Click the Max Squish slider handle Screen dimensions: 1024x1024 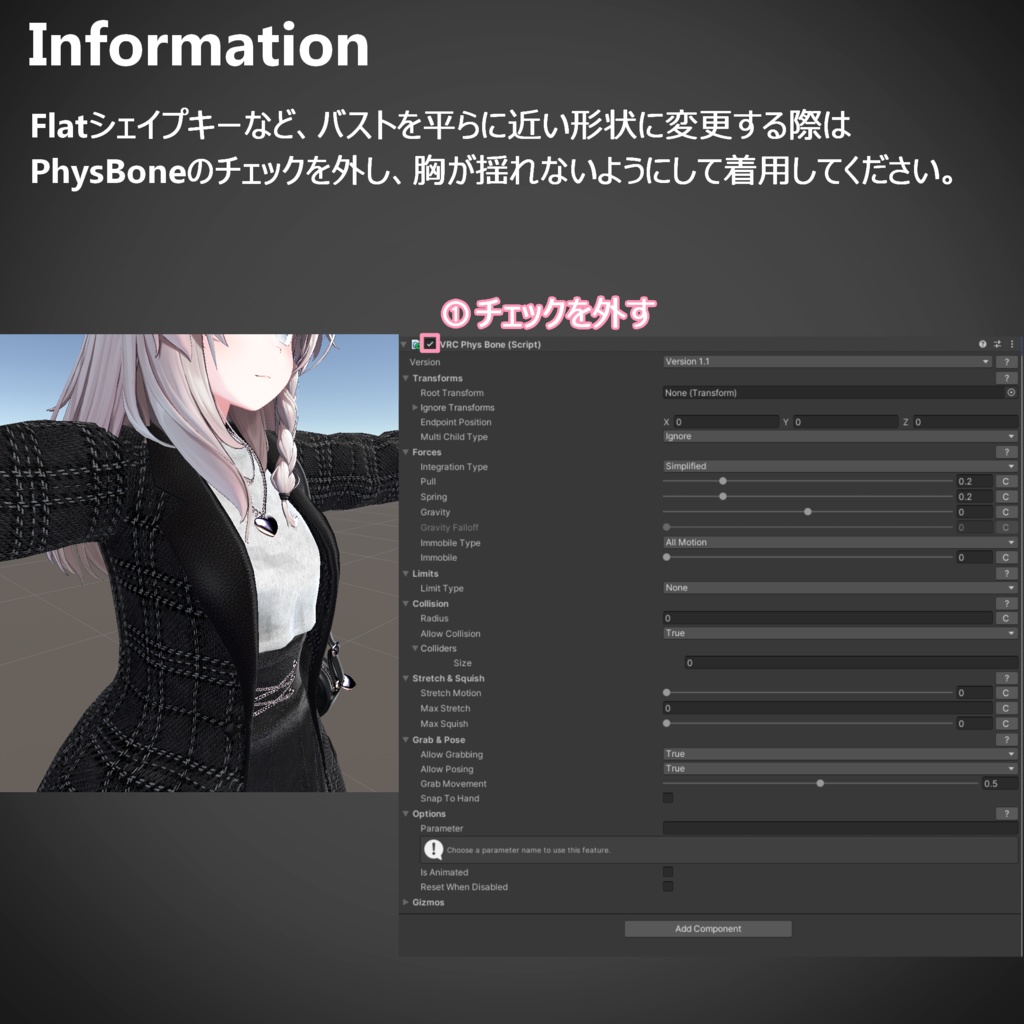[x=667, y=724]
